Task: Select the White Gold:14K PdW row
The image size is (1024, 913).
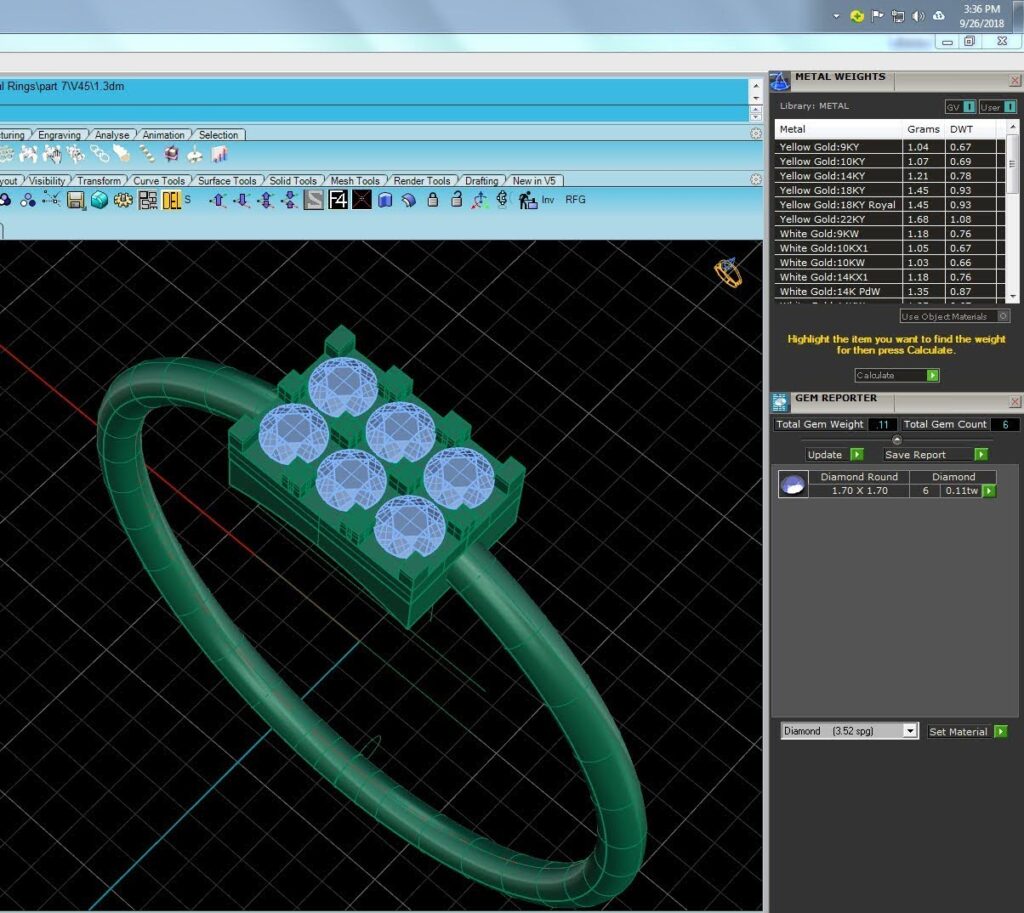Action: pyautogui.click(x=889, y=291)
